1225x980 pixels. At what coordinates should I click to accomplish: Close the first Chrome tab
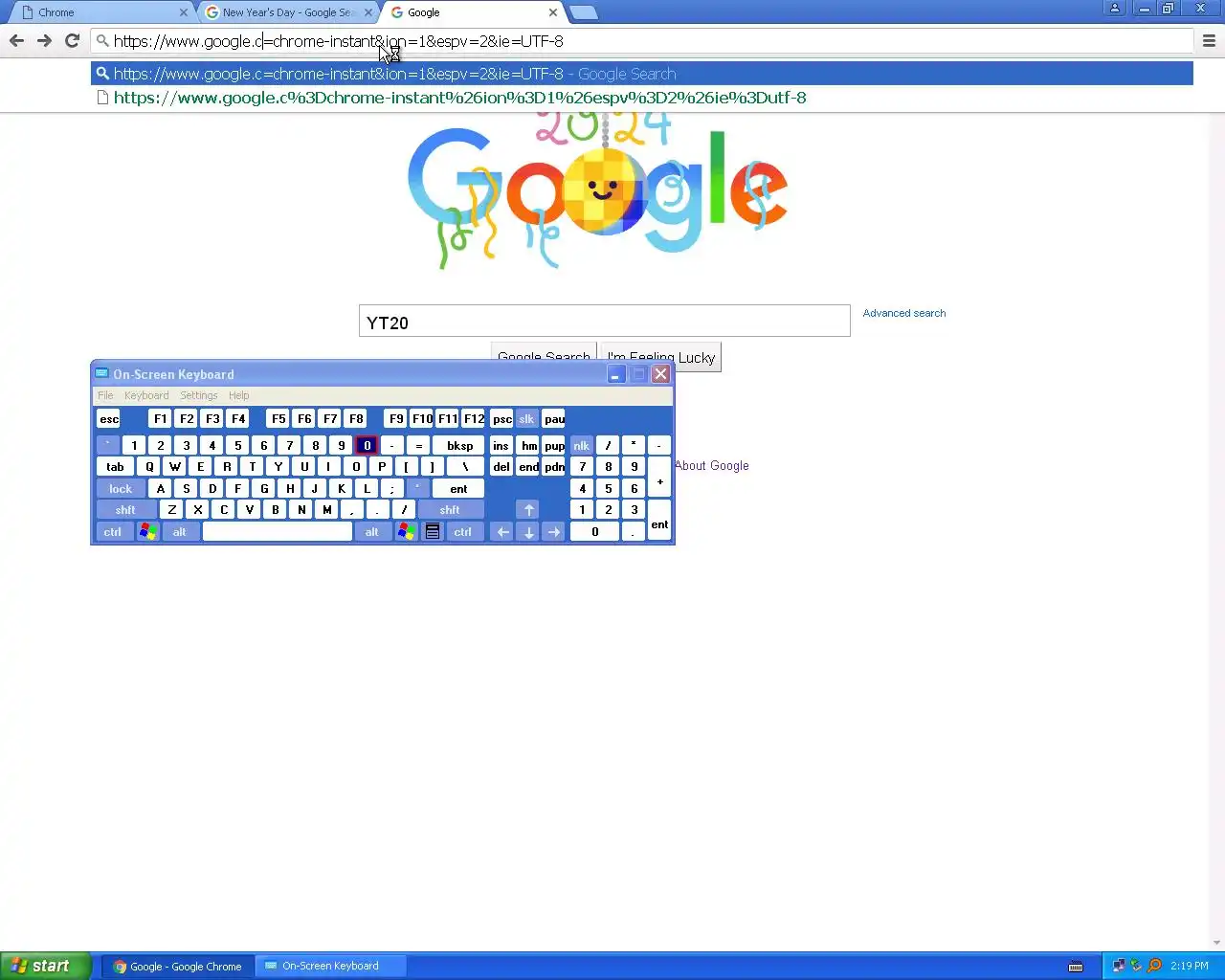(x=184, y=12)
